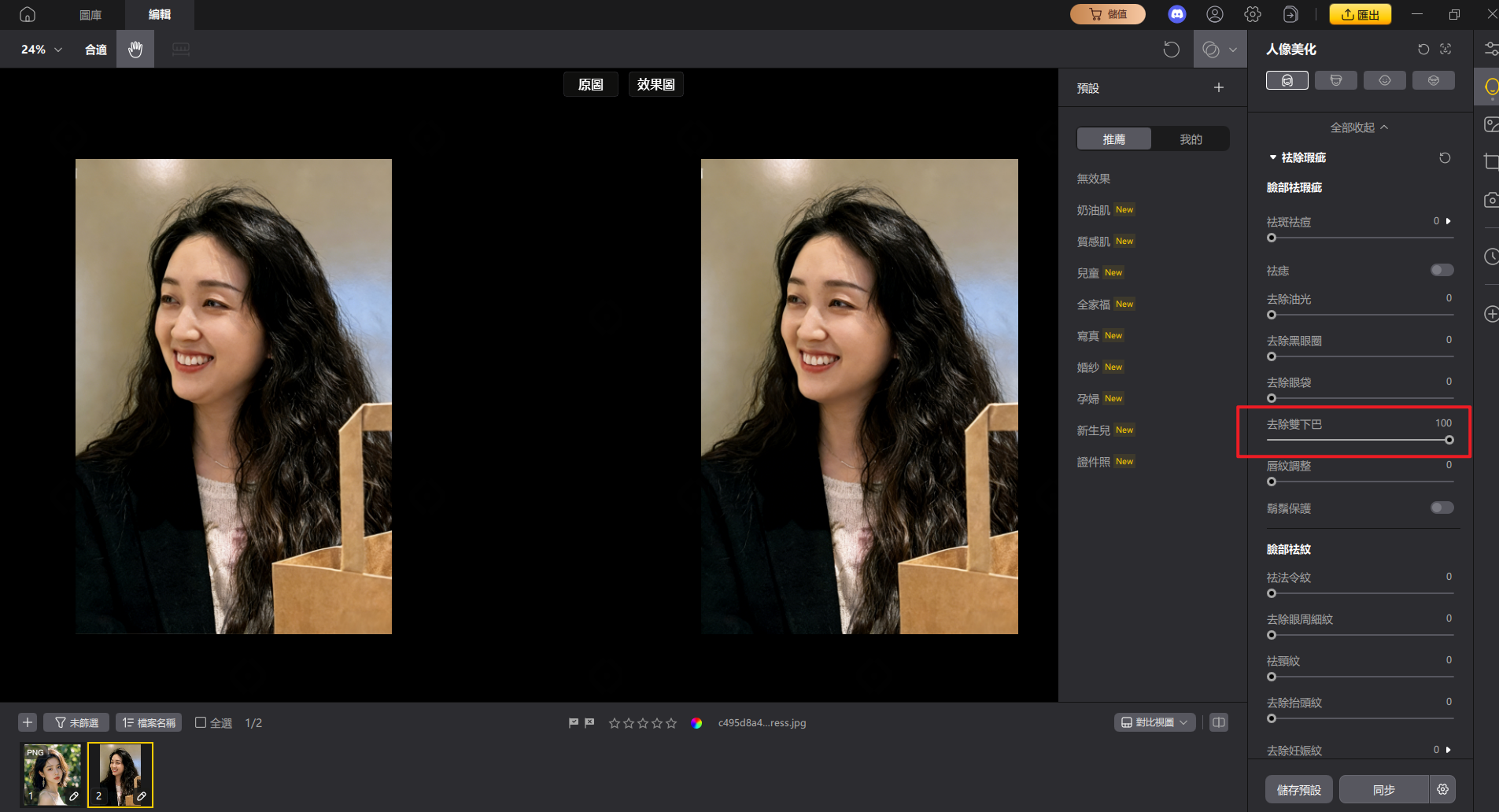This screenshot has height=812, width=1499.
Task: Click the 匯出 export button
Action: coord(1358,13)
